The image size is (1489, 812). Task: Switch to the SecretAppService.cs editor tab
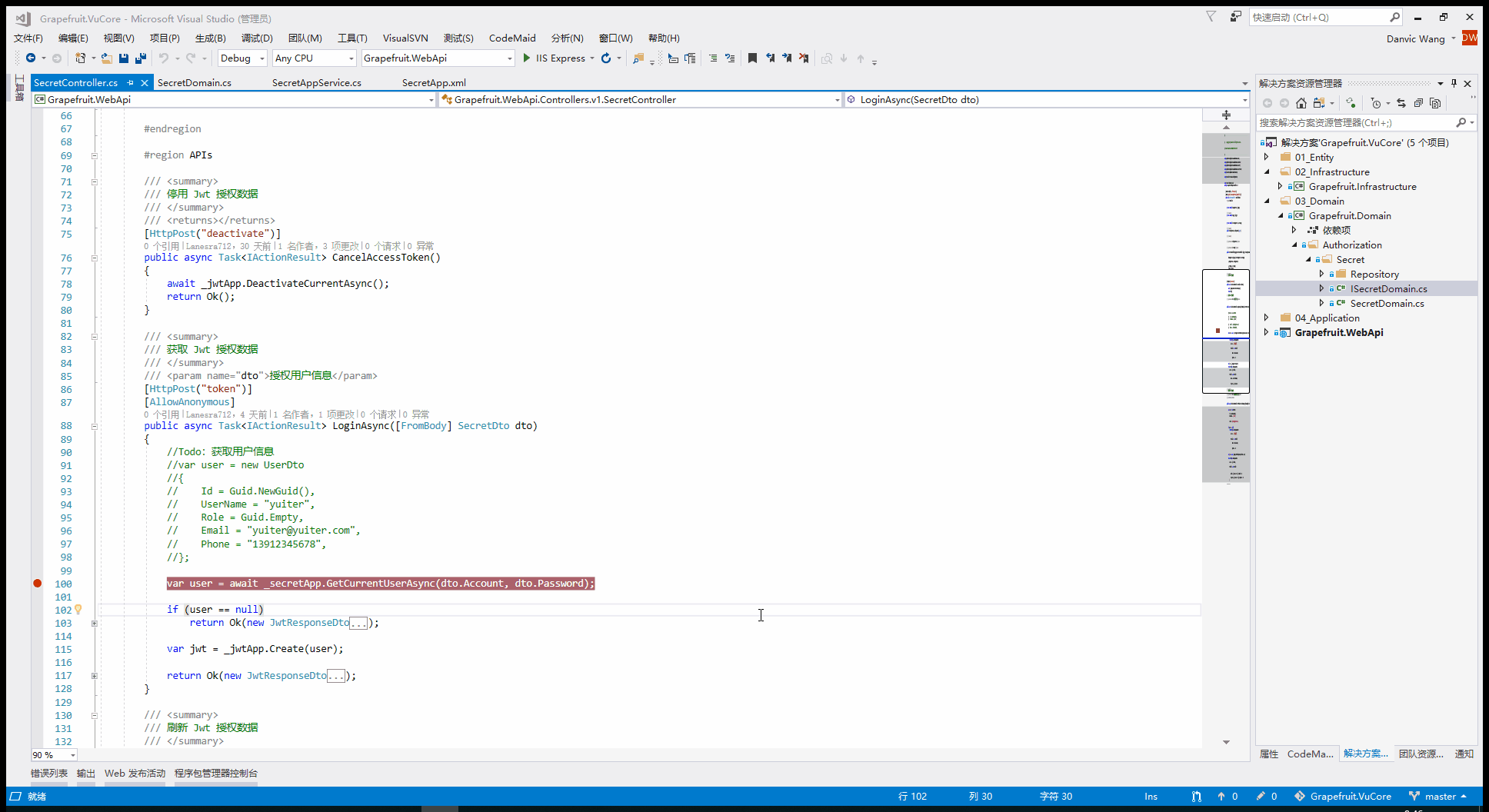tap(317, 82)
